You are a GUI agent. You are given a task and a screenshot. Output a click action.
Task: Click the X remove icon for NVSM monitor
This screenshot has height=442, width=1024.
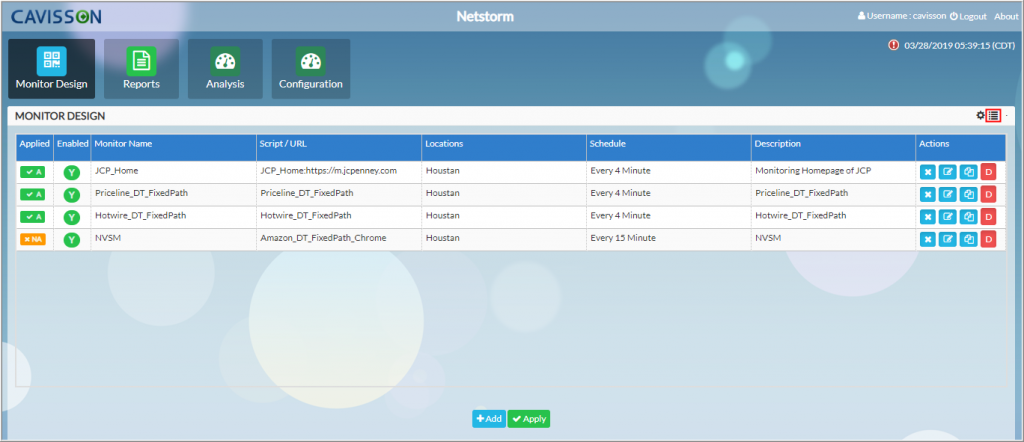[928, 240]
